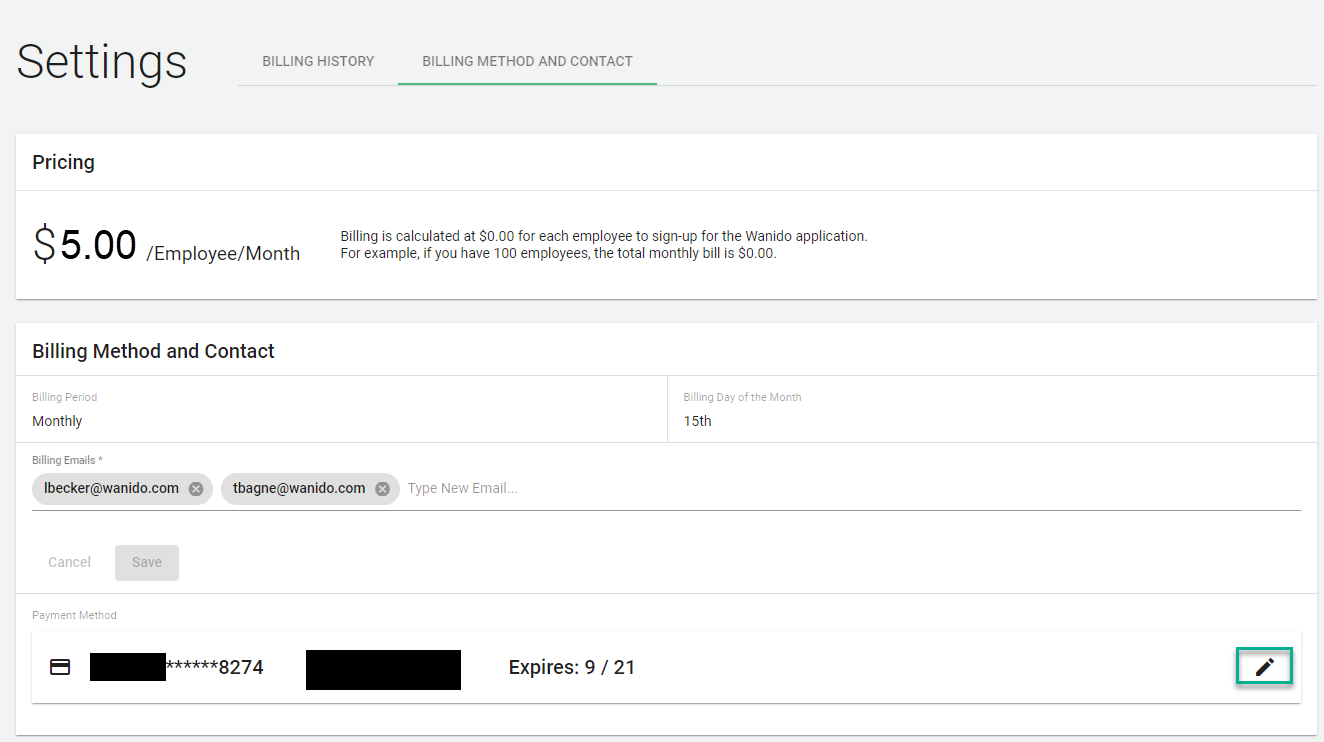This screenshot has width=1324, height=742.
Task: Click the card number ending 8274
Action: [177, 667]
